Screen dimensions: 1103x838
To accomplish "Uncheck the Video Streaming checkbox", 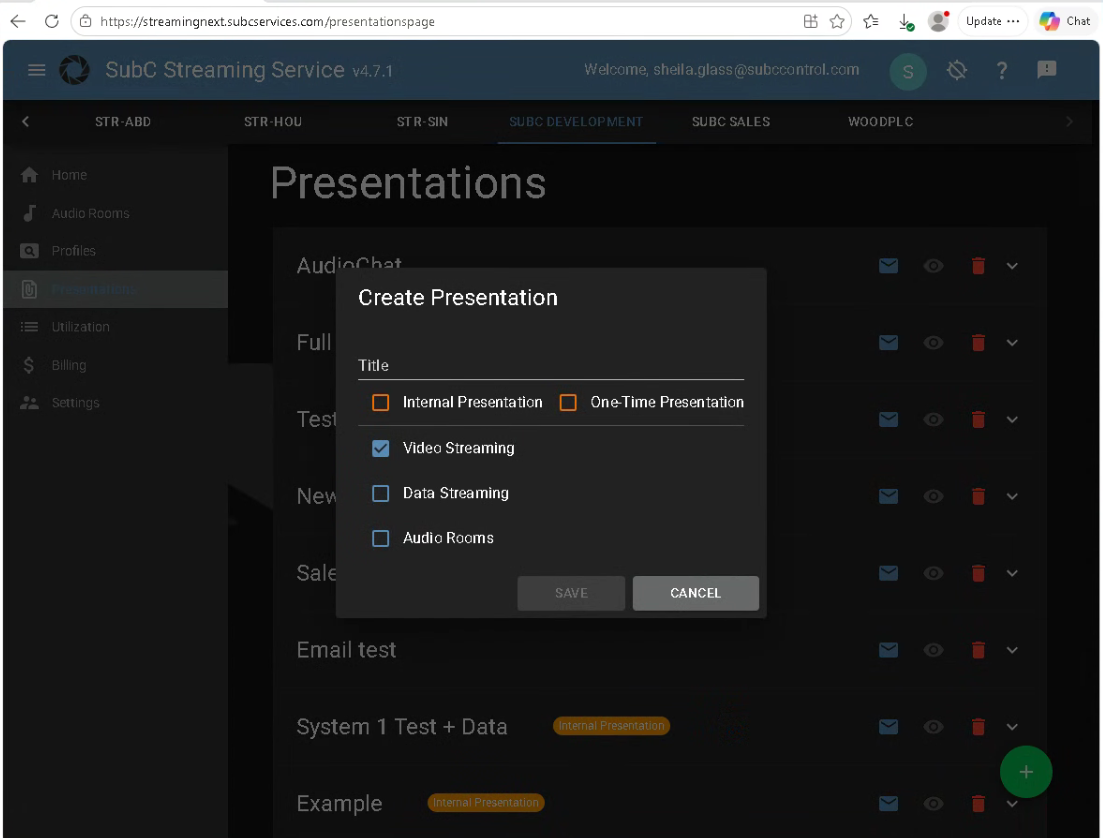I will [381, 448].
